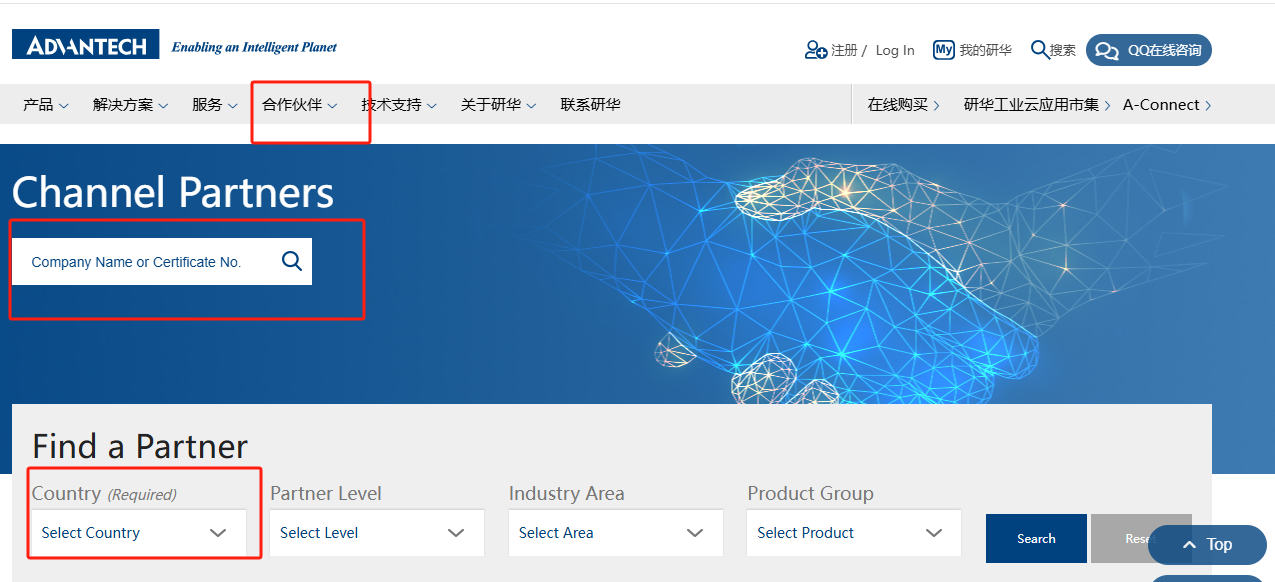Expand the 解决方案 menu
The width and height of the screenshot is (1275, 582).
click(130, 105)
